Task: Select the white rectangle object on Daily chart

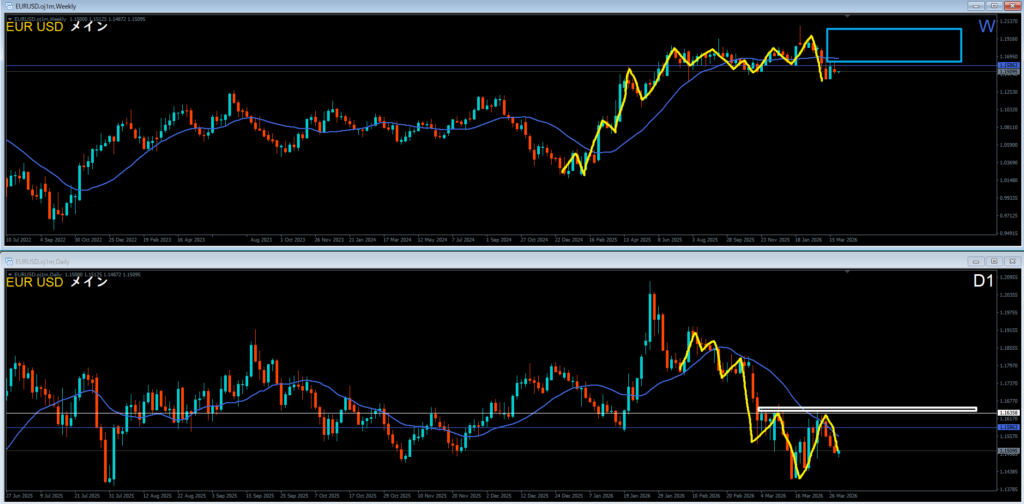Action: point(867,409)
